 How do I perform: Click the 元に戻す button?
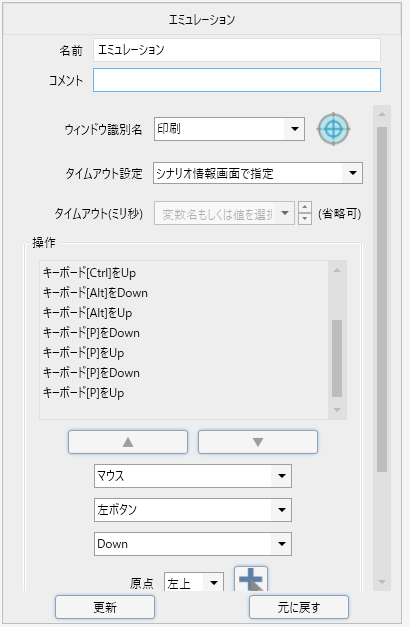(x=299, y=607)
